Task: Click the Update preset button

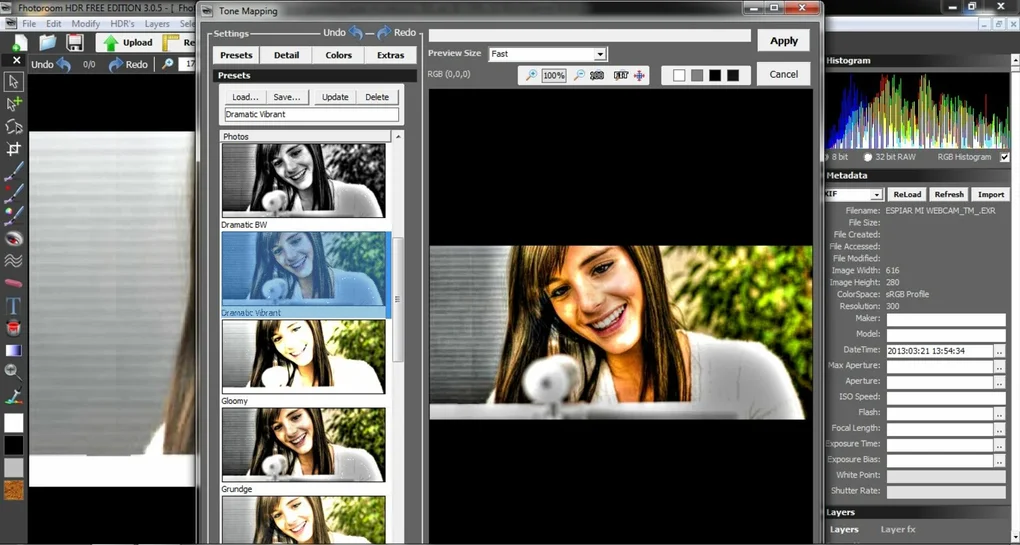Action: (335, 97)
